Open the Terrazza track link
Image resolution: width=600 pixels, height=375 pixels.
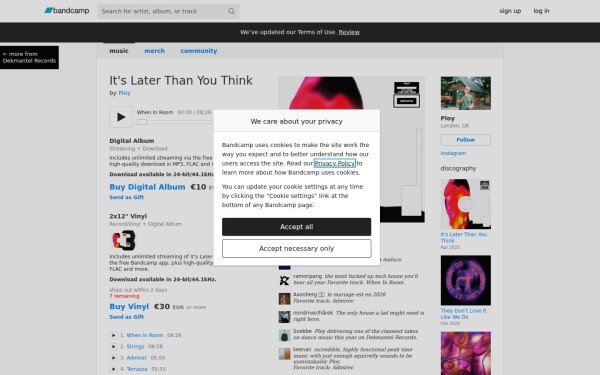pyautogui.click(x=137, y=369)
